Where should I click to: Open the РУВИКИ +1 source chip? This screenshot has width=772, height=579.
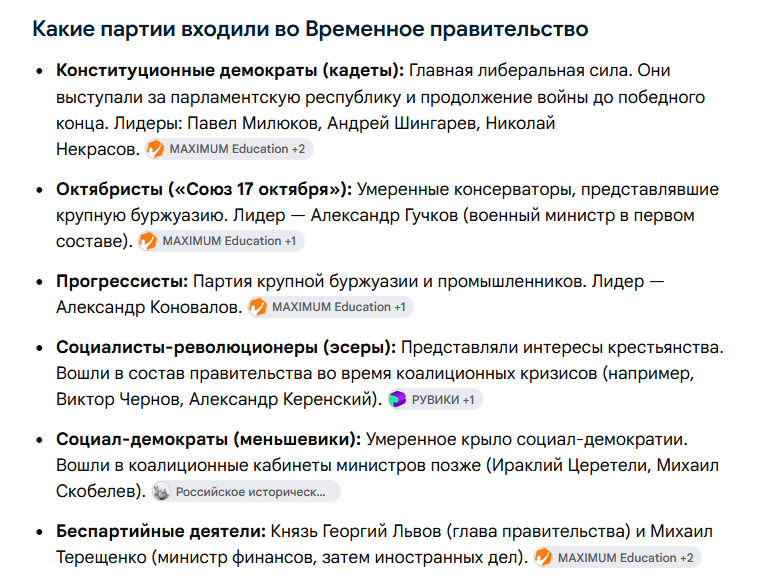[x=435, y=399]
